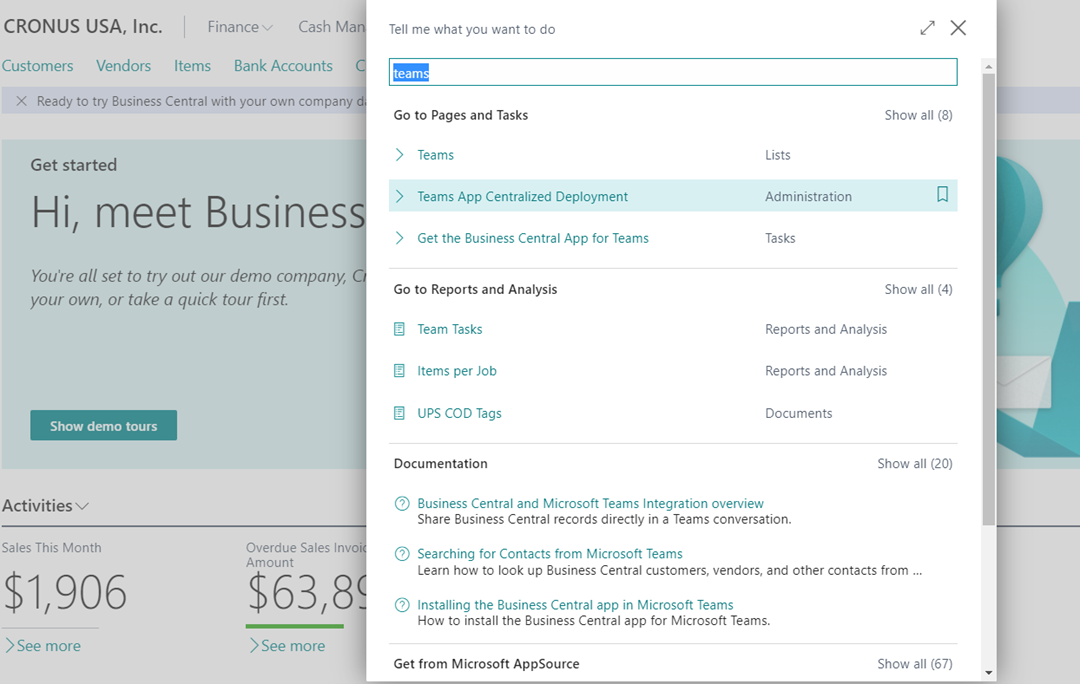Open the Team Tasks report

[x=449, y=329]
